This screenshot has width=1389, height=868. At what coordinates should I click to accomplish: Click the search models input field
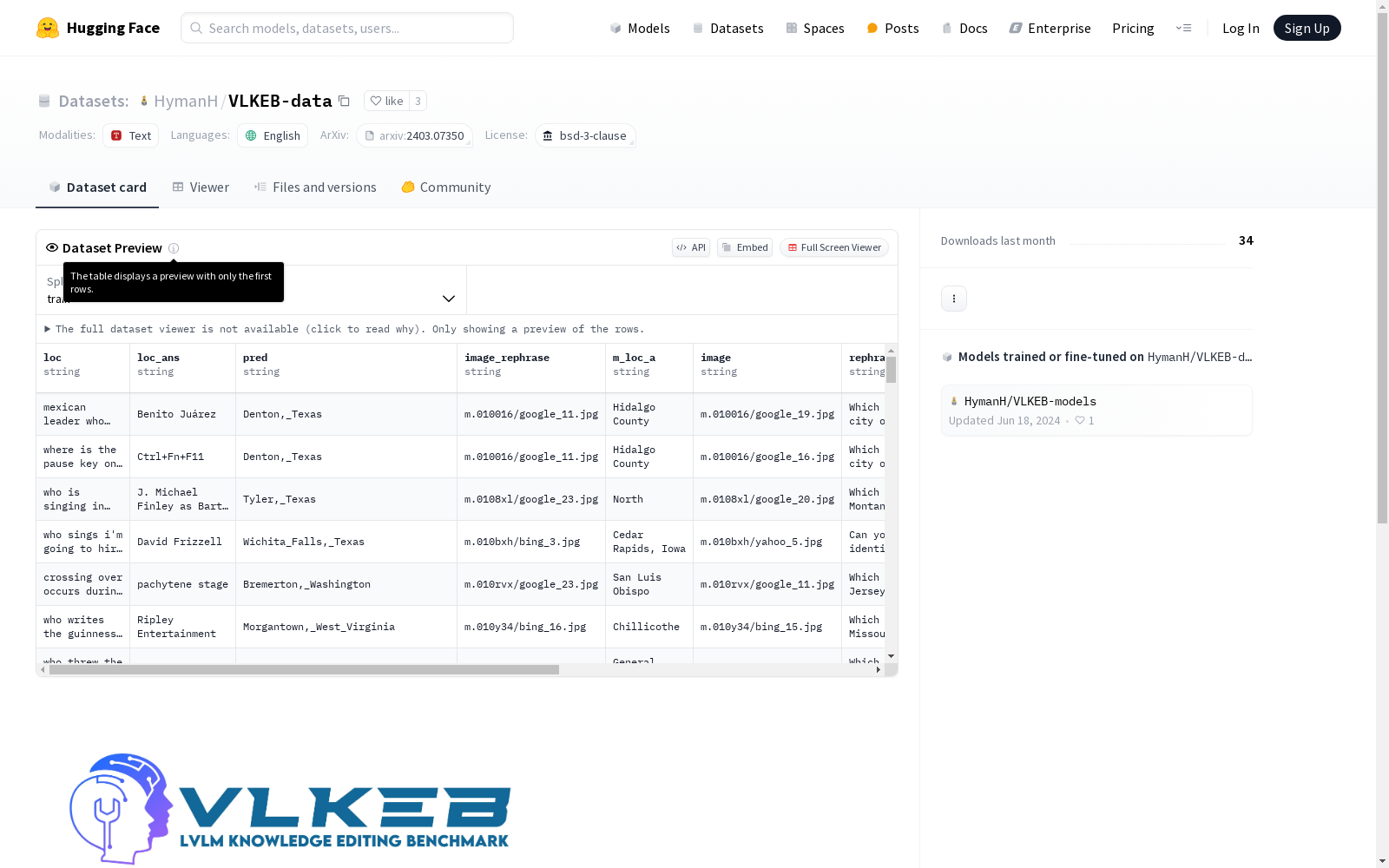(x=347, y=28)
